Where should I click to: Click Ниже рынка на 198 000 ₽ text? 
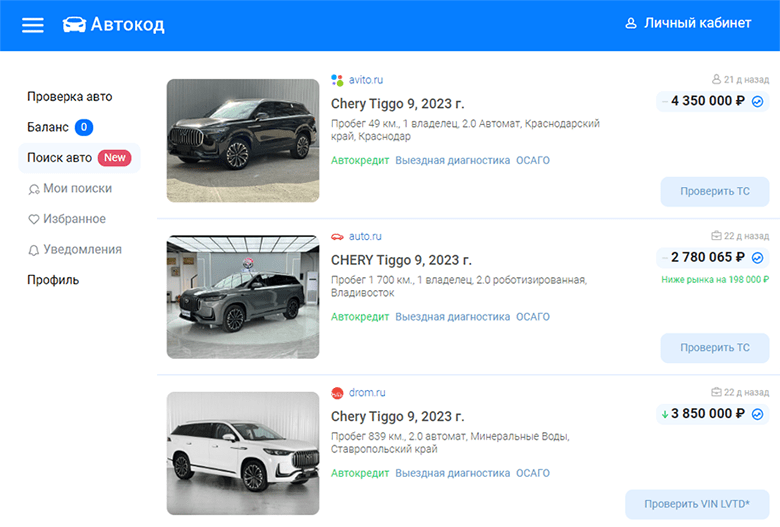[x=715, y=280]
